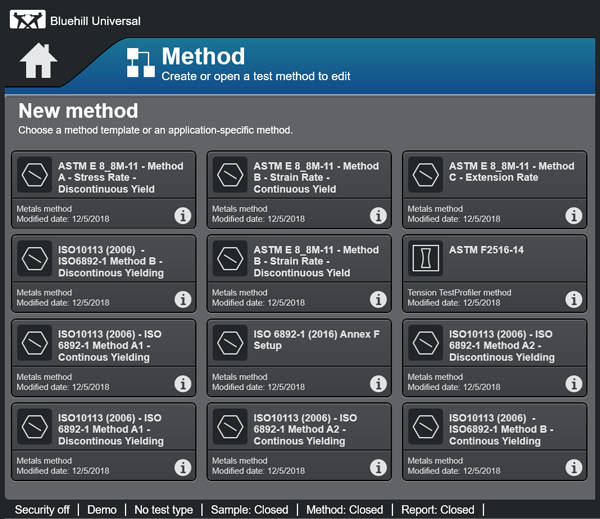Image resolution: width=600 pixels, height=519 pixels.
Task: Click the New method heading
Action: pos(78,111)
